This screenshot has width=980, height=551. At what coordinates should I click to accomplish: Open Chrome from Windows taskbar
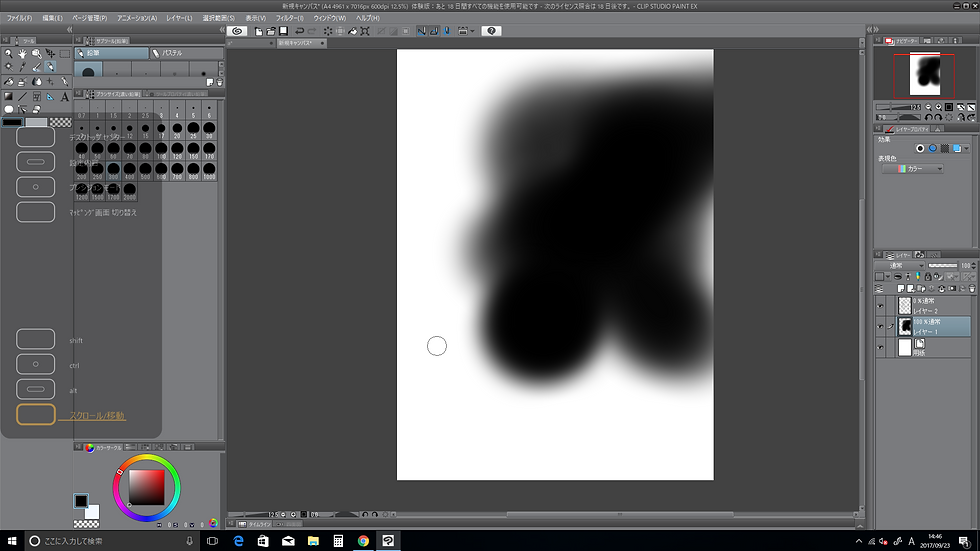pyautogui.click(x=363, y=541)
